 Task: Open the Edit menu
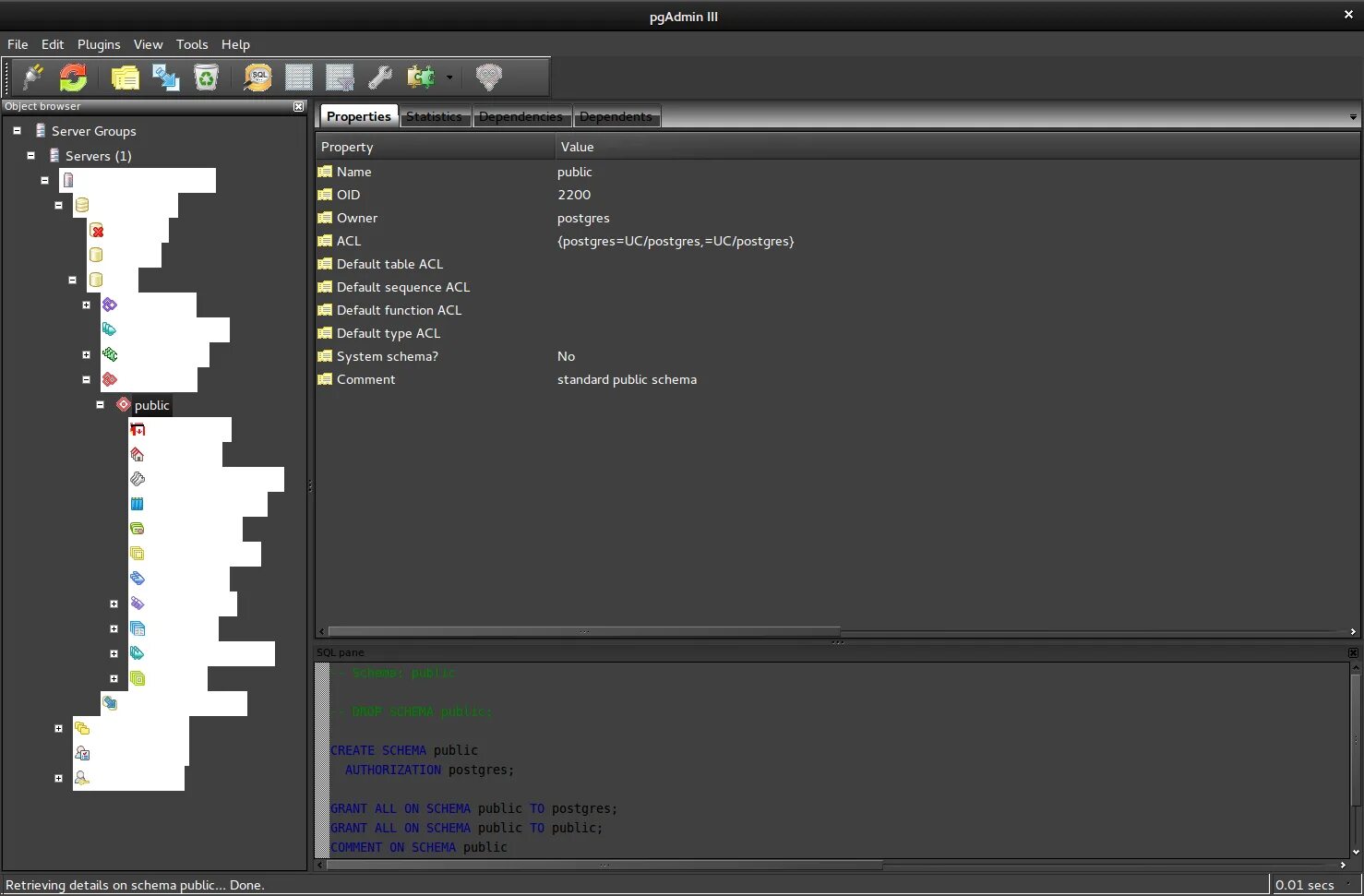[x=53, y=44]
